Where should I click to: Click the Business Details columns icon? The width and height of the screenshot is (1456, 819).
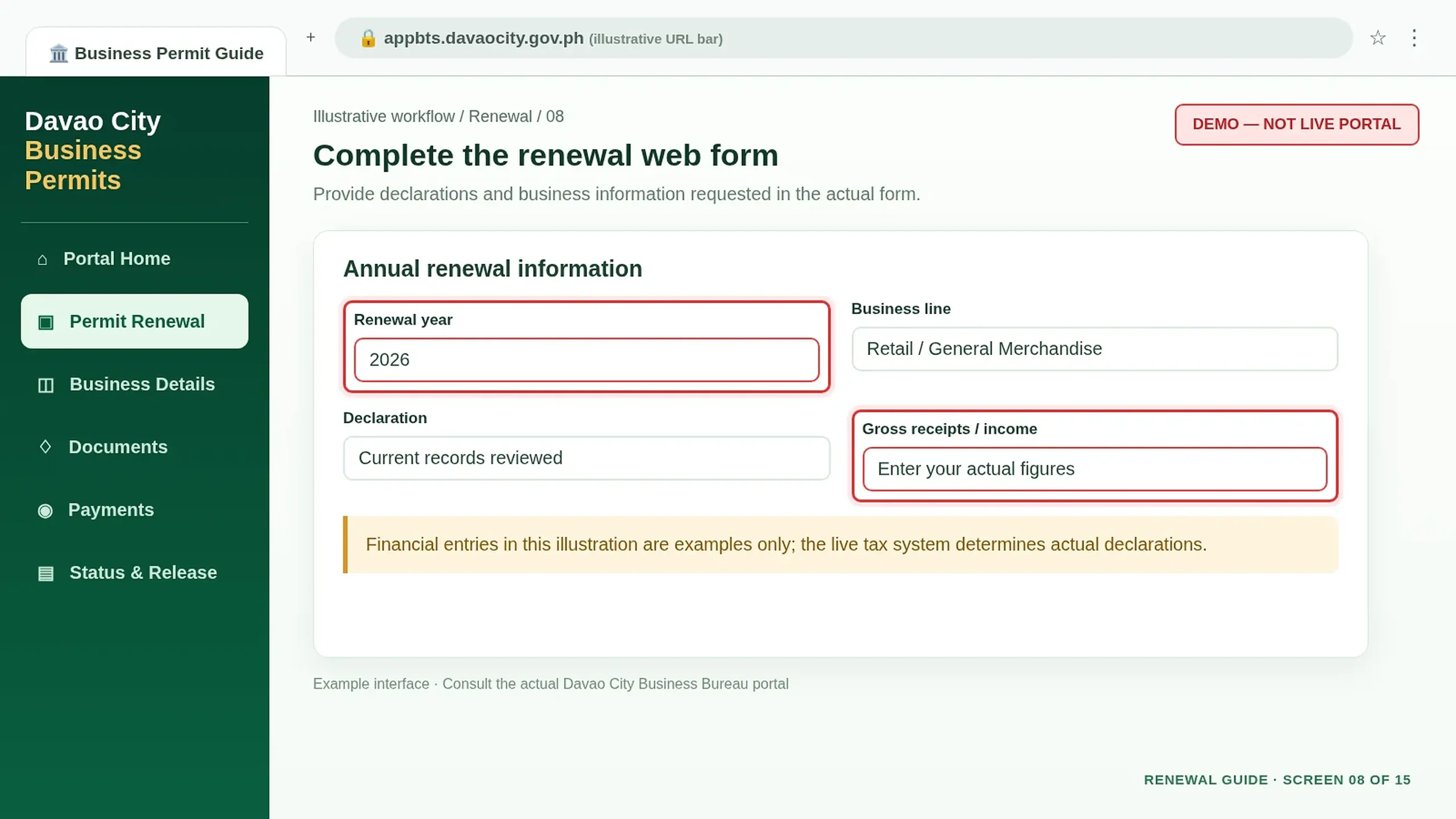click(45, 385)
